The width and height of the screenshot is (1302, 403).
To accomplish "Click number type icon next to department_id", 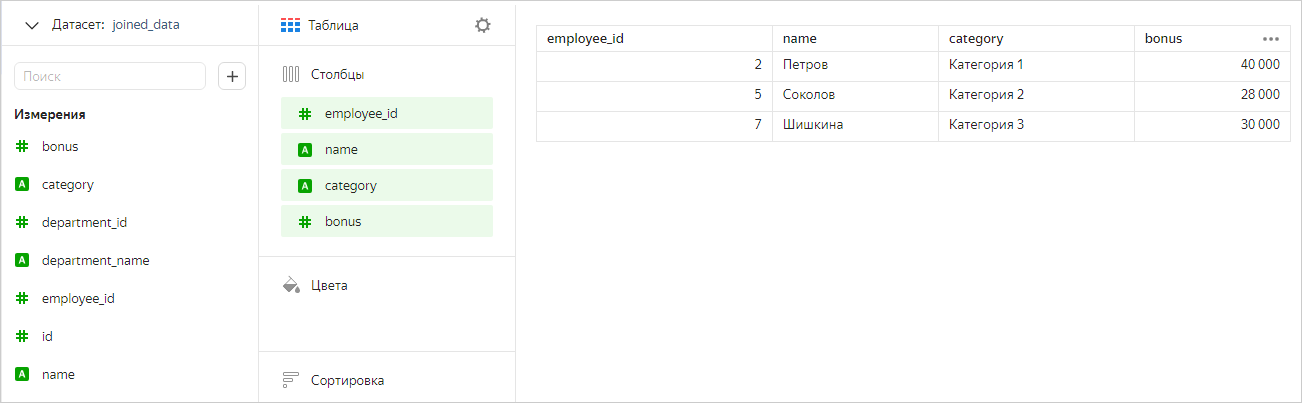I will point(22,222).
